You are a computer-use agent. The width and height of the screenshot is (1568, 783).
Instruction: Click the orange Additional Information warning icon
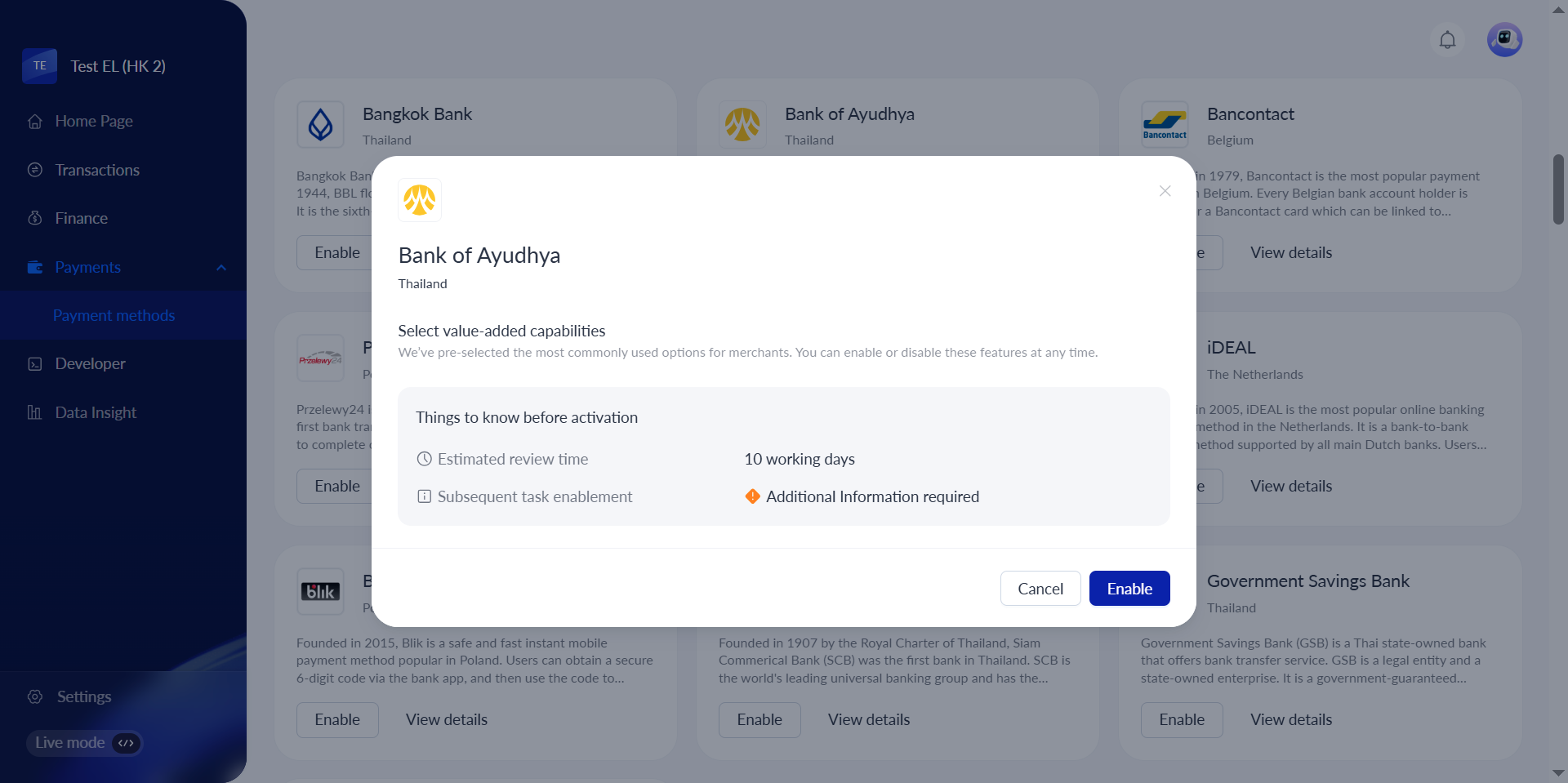(x=753, y=496)
